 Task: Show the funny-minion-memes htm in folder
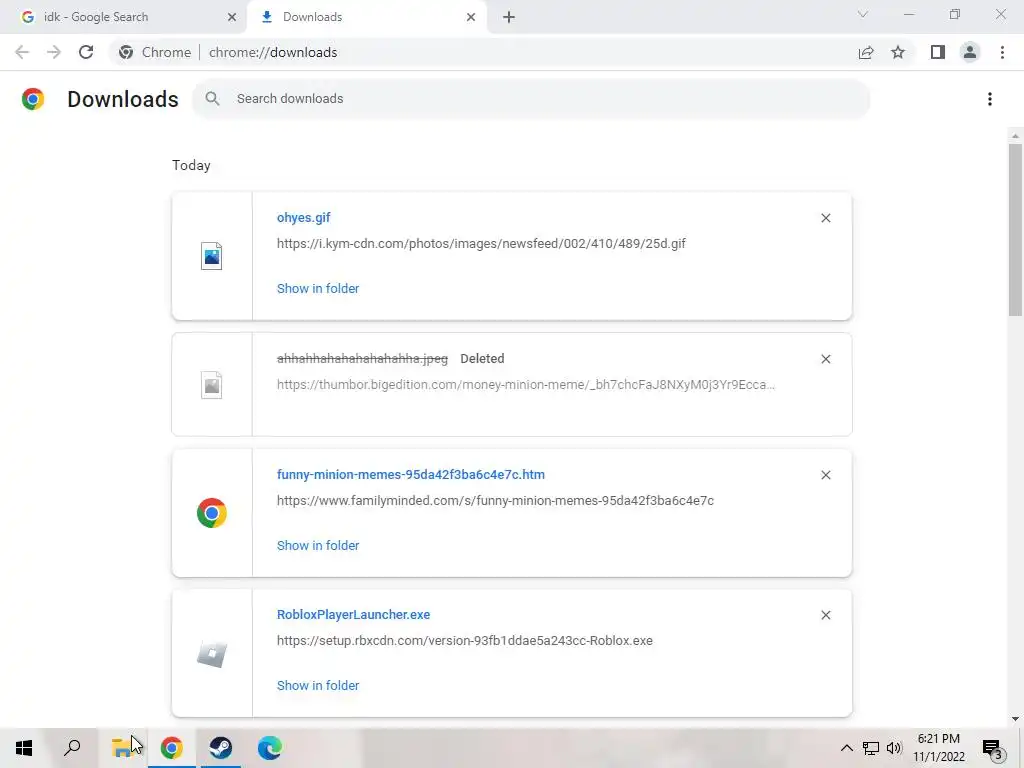point(318,545)
